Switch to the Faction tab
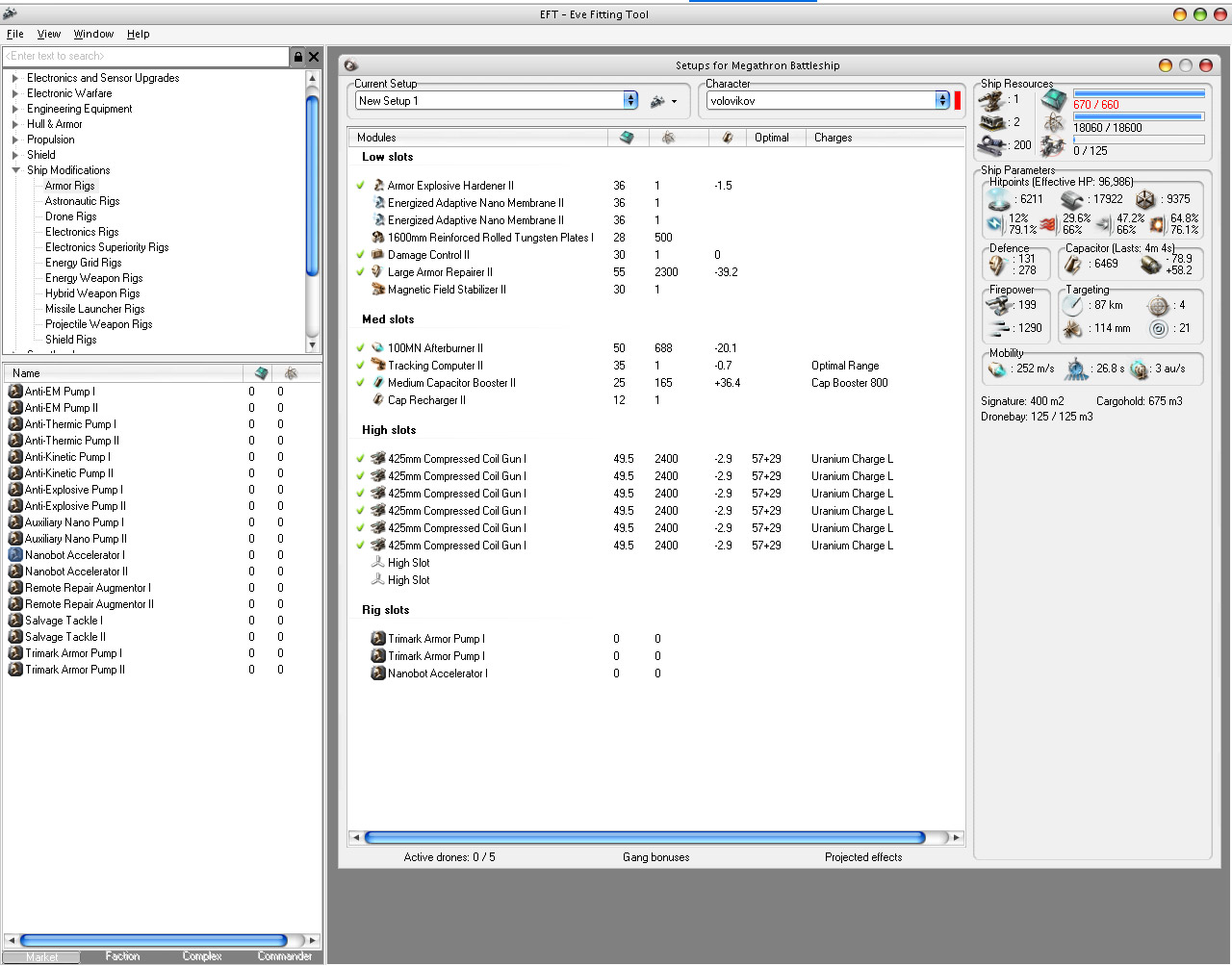 tap(122, 956)
